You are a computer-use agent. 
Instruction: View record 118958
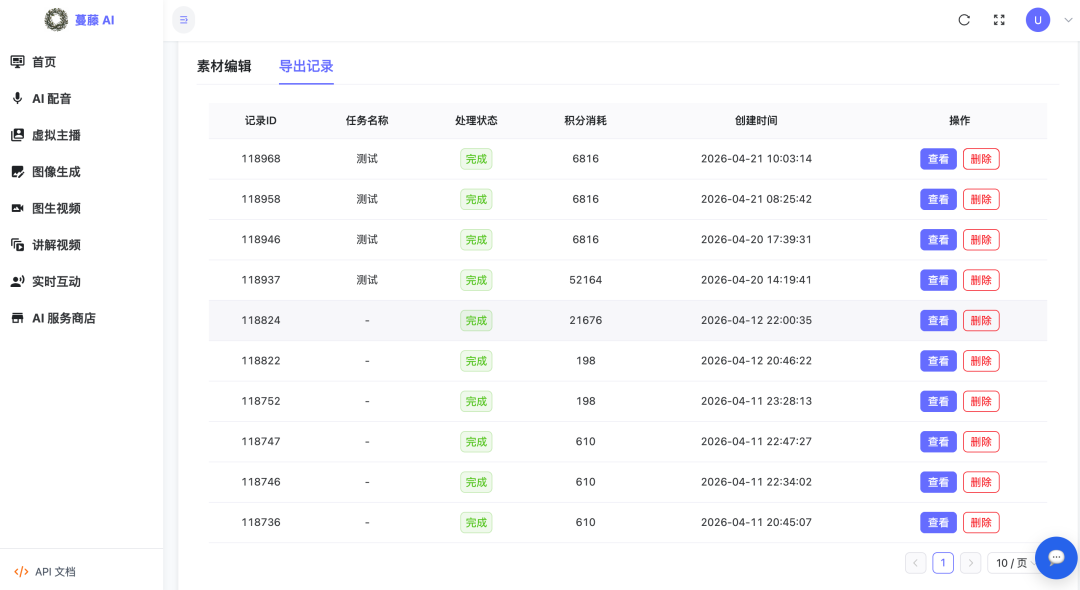click(938, 199)
